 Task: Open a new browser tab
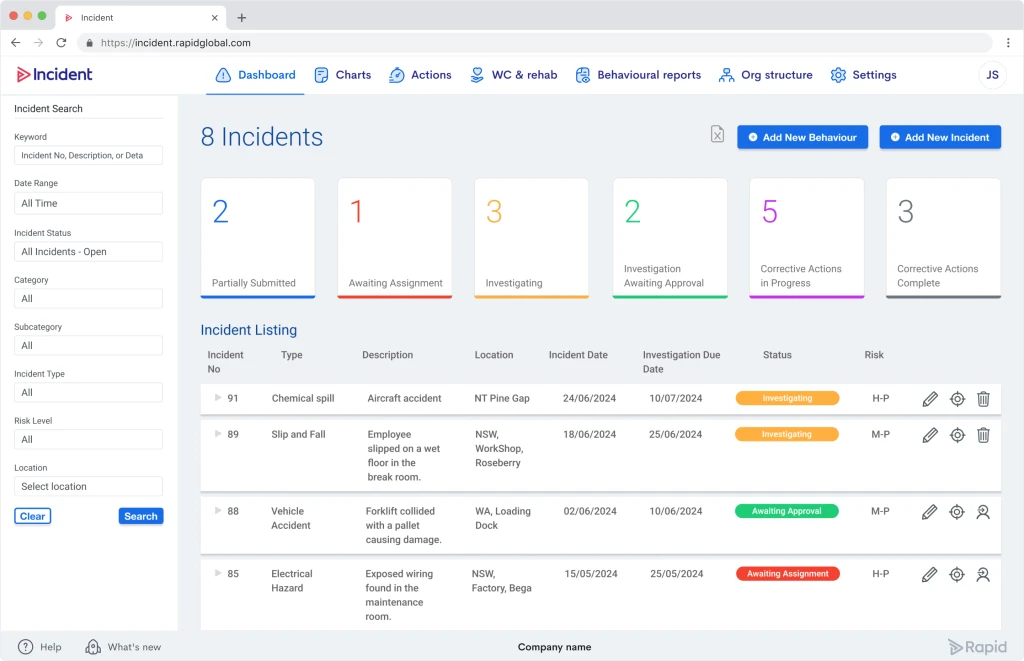click(x=242, y=18)
